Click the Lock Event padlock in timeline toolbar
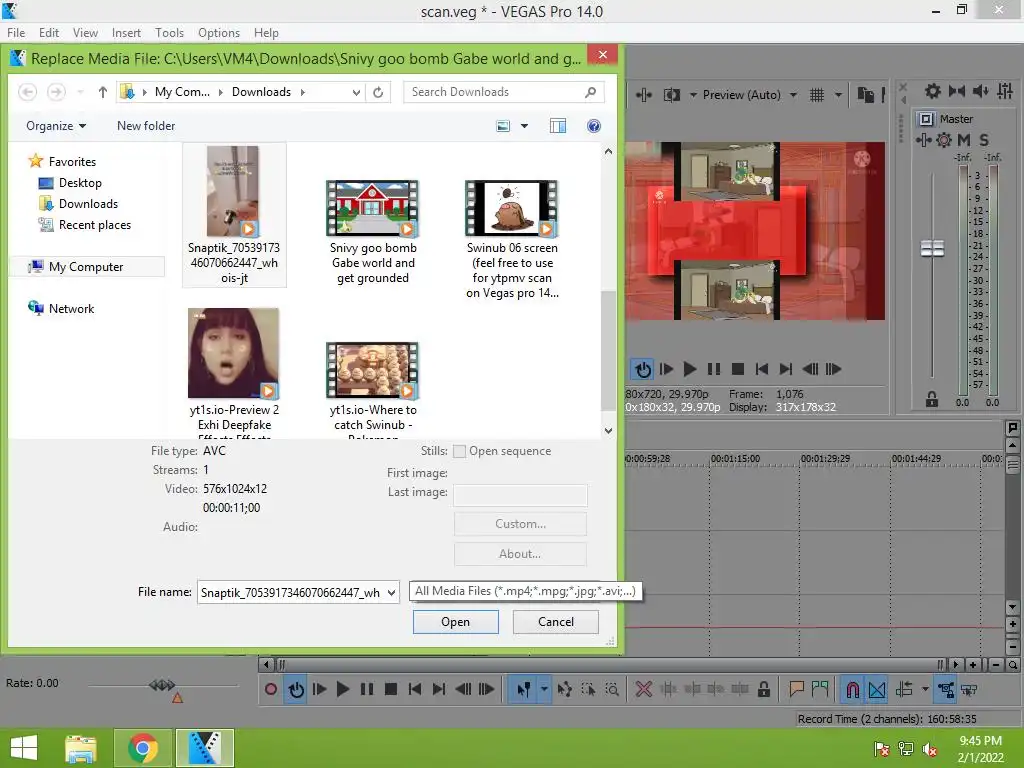1024x768 pixels. click(x=763, y=689)
